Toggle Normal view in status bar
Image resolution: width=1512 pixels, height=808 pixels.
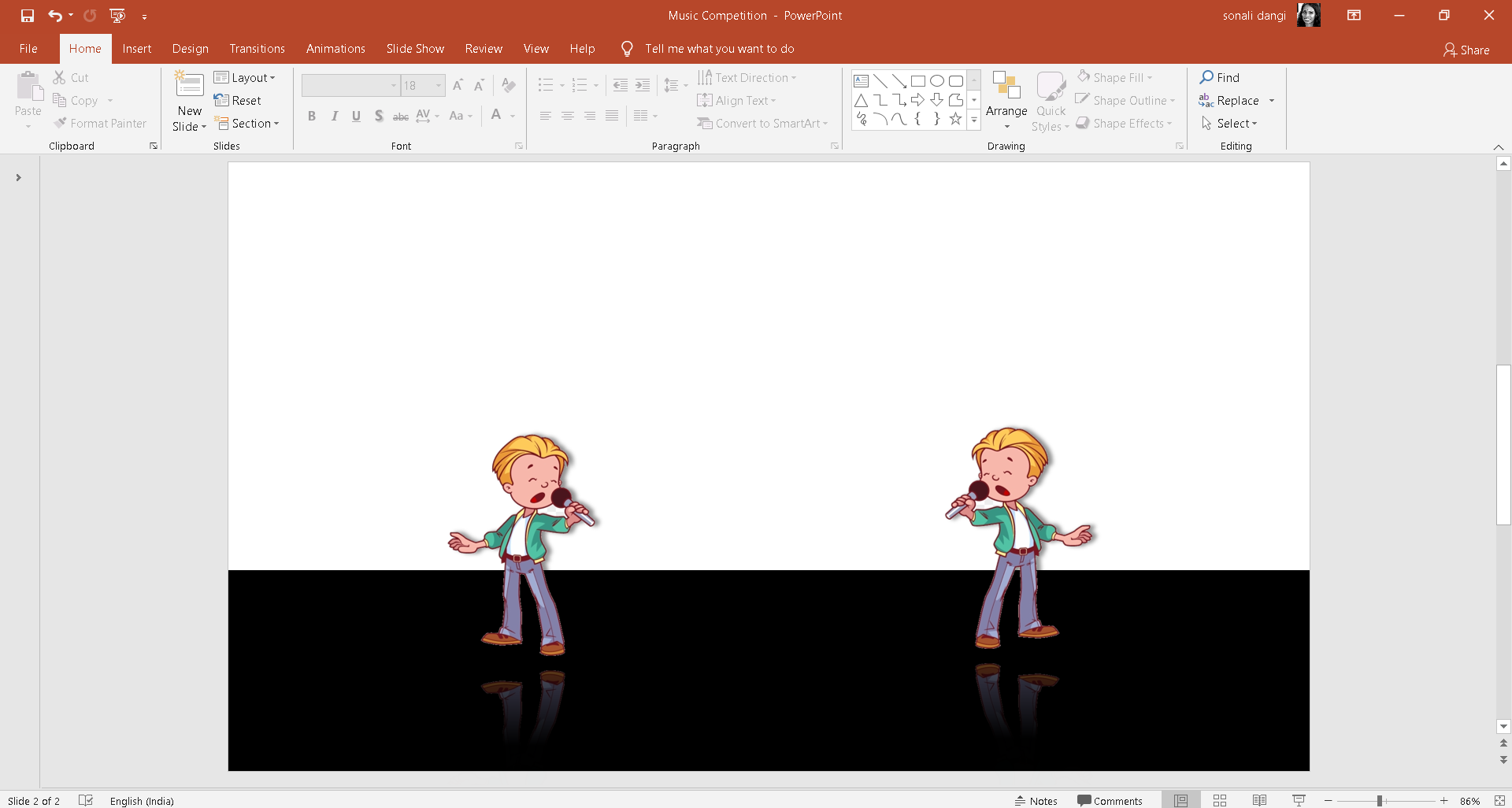pos(1180,800)
